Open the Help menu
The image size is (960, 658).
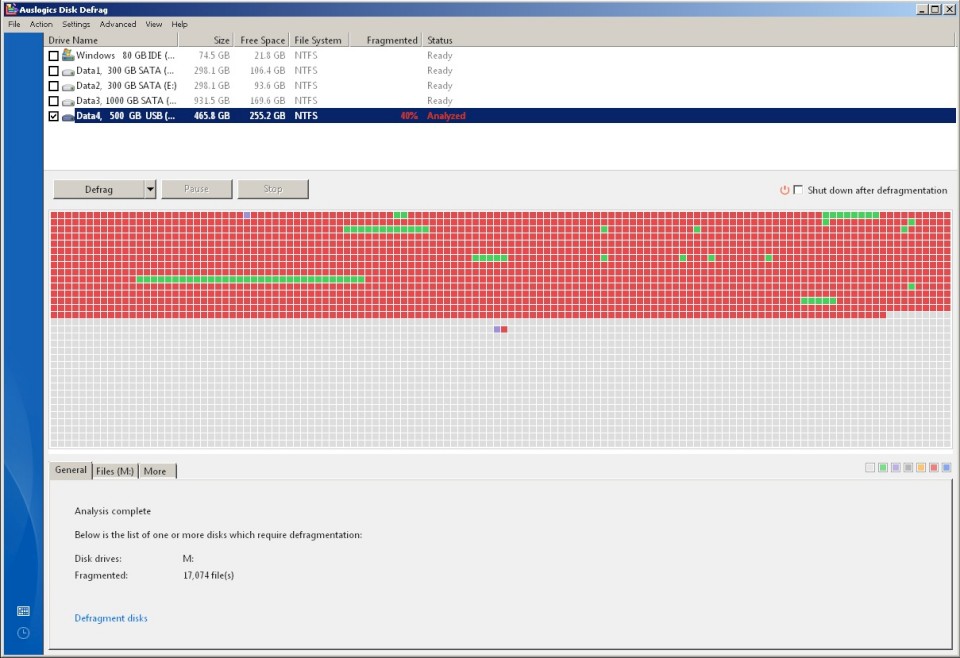tap(179, 24)
